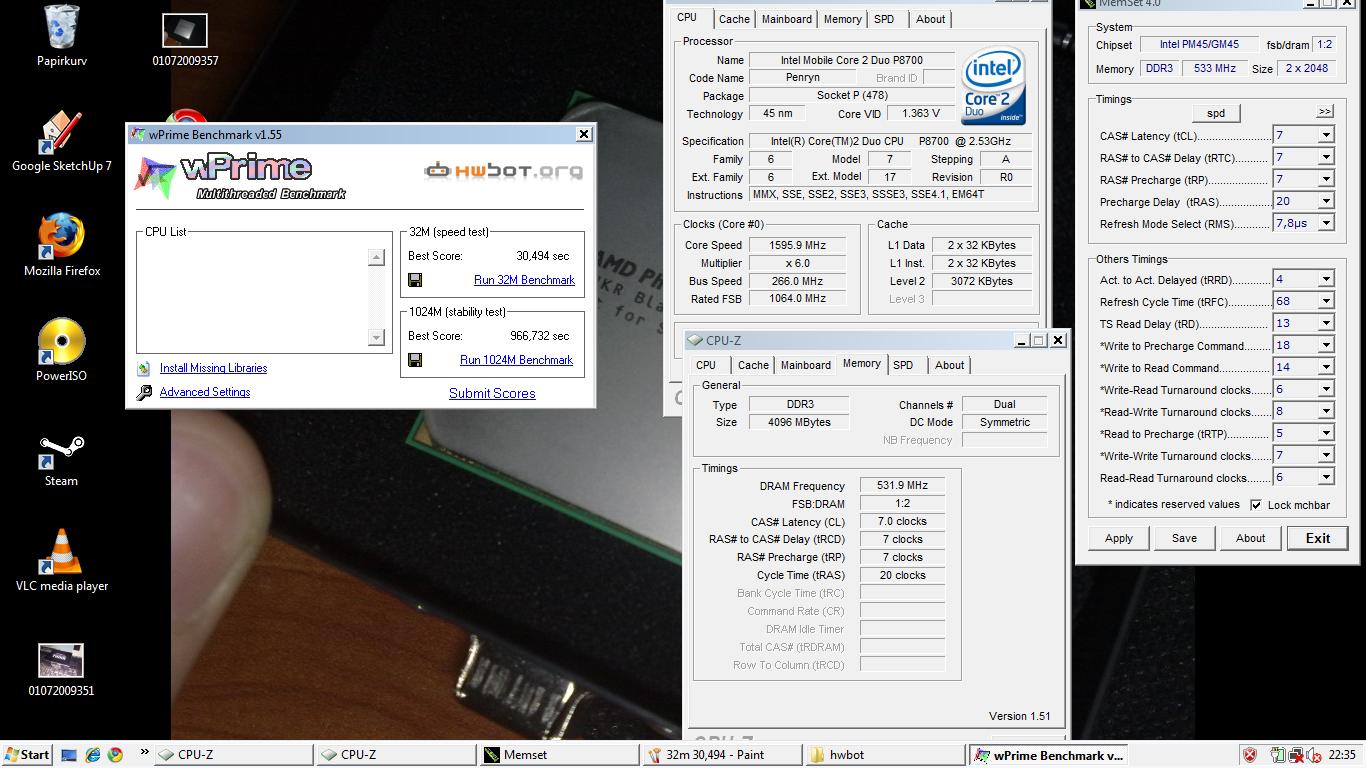Viewport: 1366px width, 768px height.
Task: Click Submit Scores link
Action: click(x=492, y=393)
